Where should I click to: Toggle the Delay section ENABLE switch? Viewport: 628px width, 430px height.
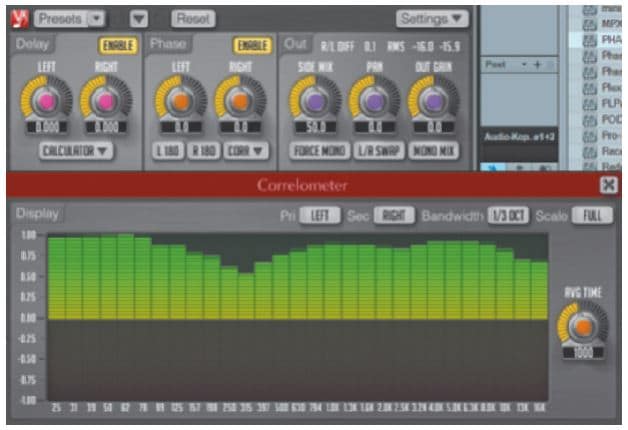[118, 46]
